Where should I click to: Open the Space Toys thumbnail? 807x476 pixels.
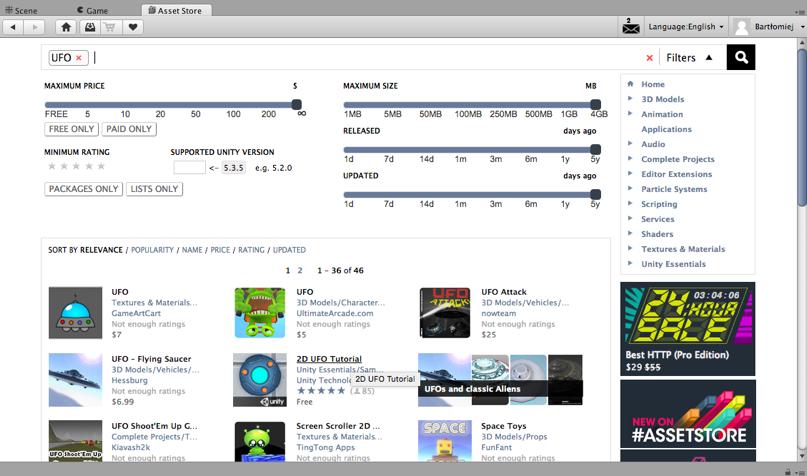tap(445, 441)
